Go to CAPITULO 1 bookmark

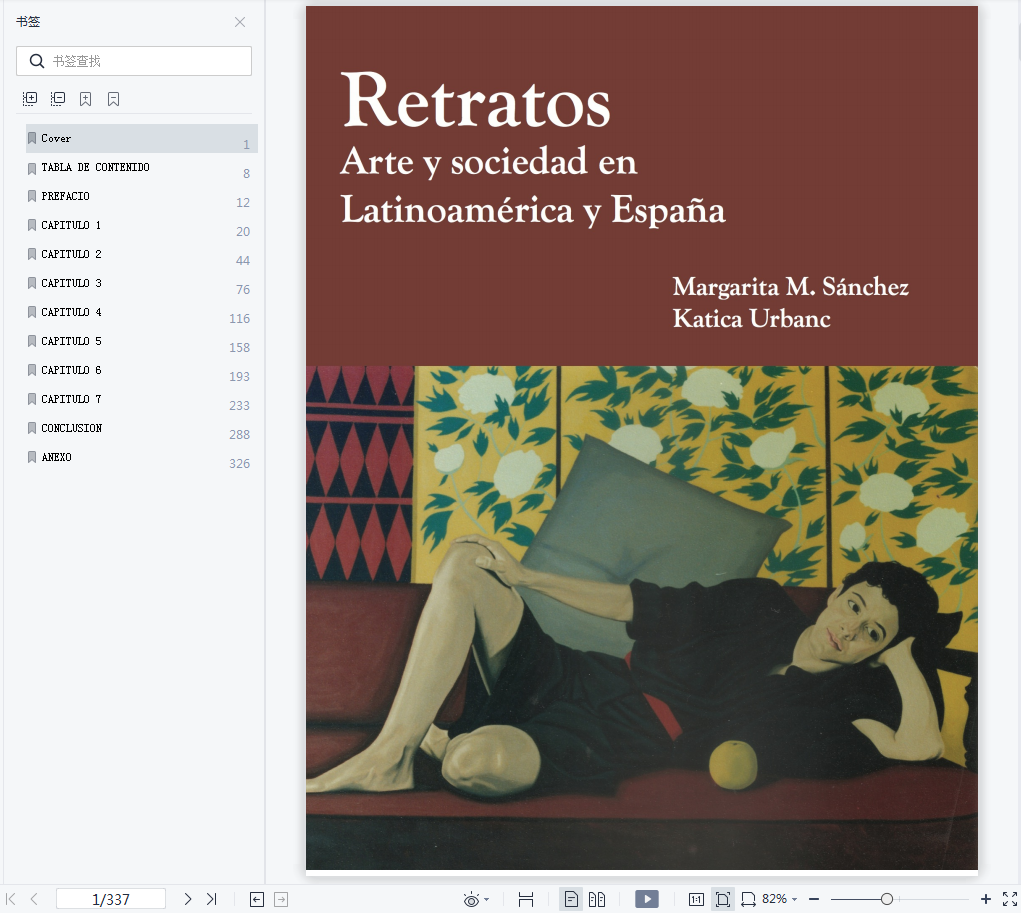pos(142,226)
